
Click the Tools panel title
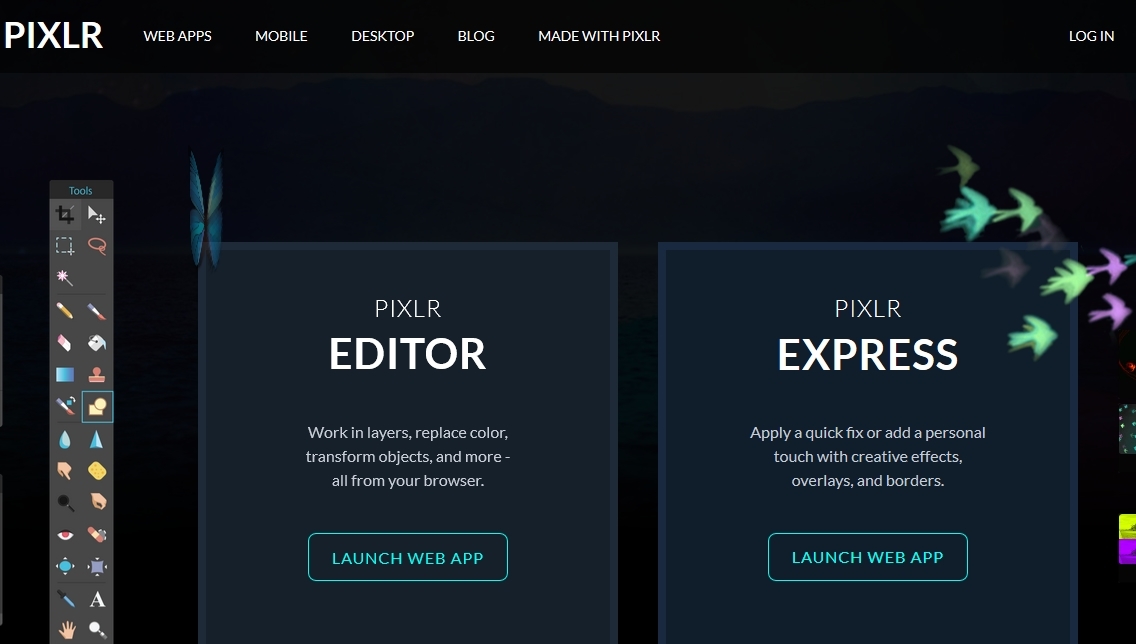click(80, 191)
